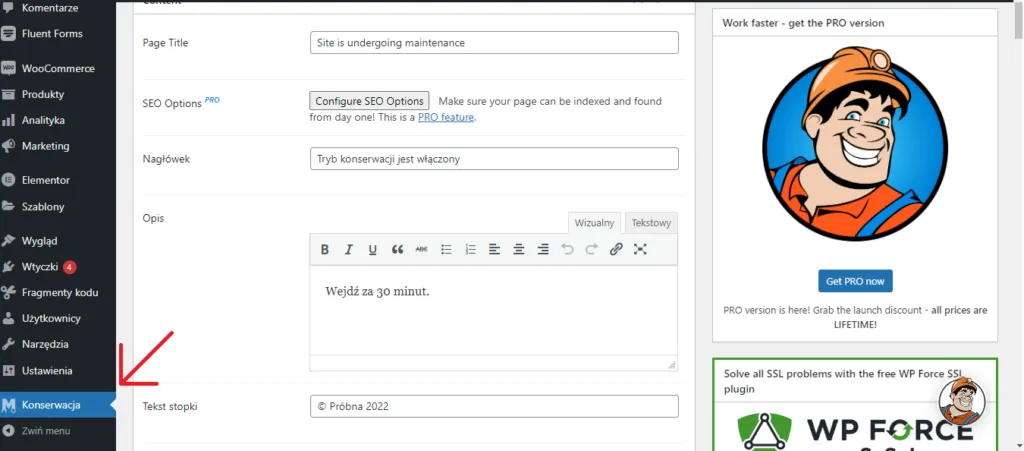Grab the editor resize handle corner
This screenshot has height=451, width=1024.
click(x=672, y=365)
